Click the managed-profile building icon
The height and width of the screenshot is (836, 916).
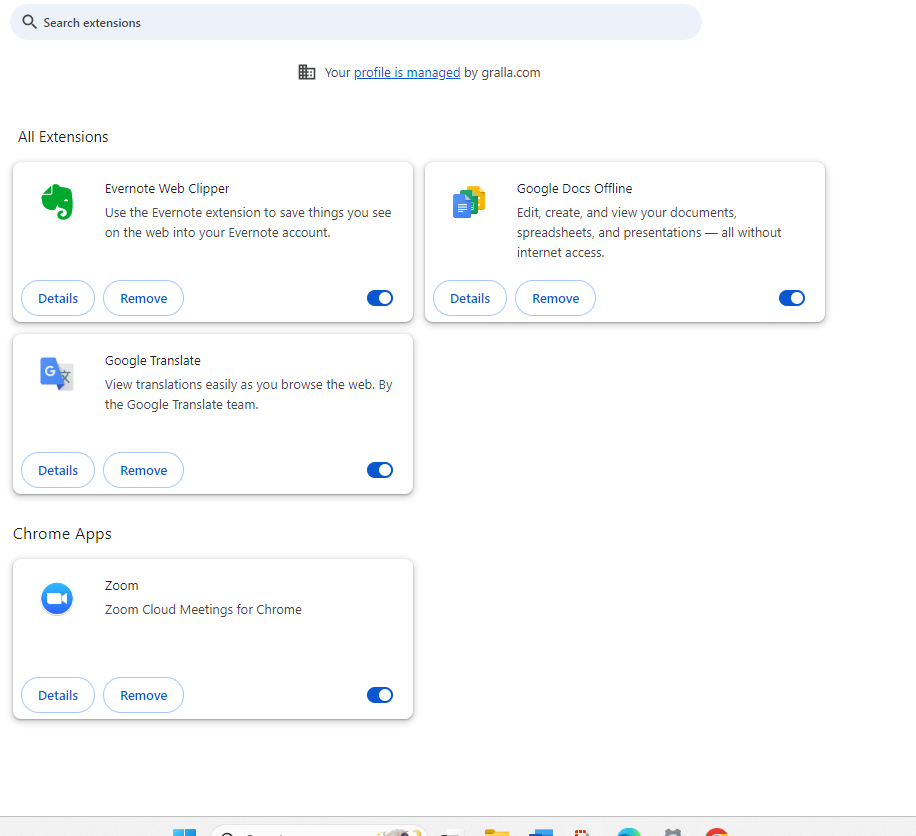307,72
